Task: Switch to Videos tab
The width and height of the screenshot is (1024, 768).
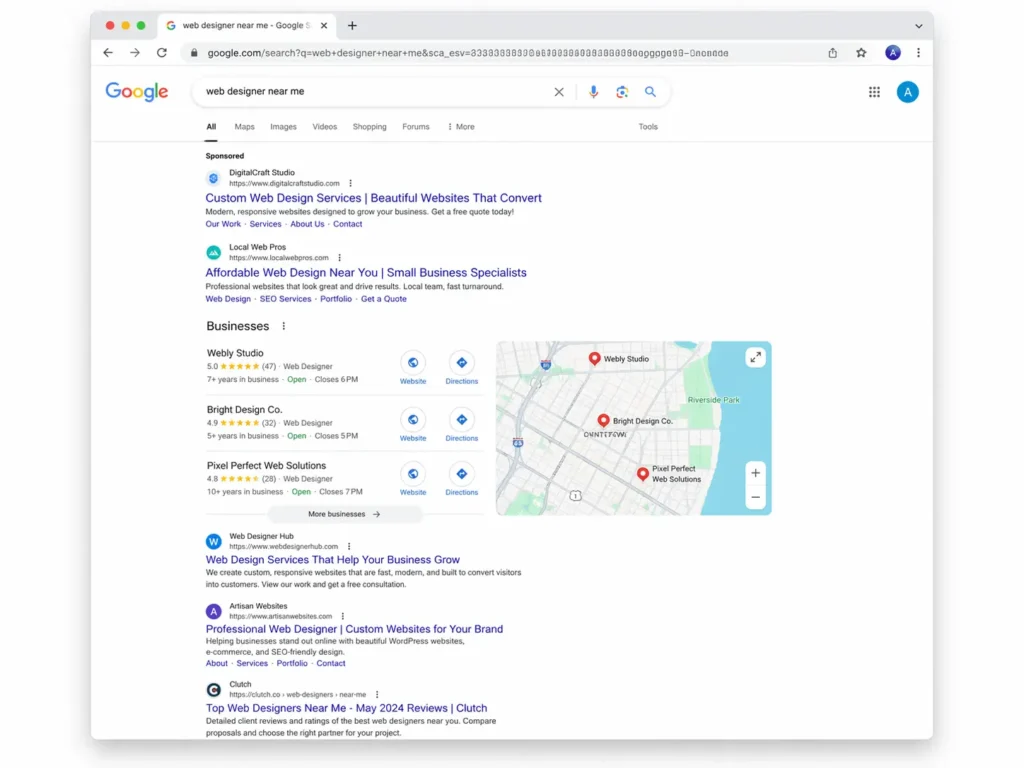Action: [x=325, y=127]
